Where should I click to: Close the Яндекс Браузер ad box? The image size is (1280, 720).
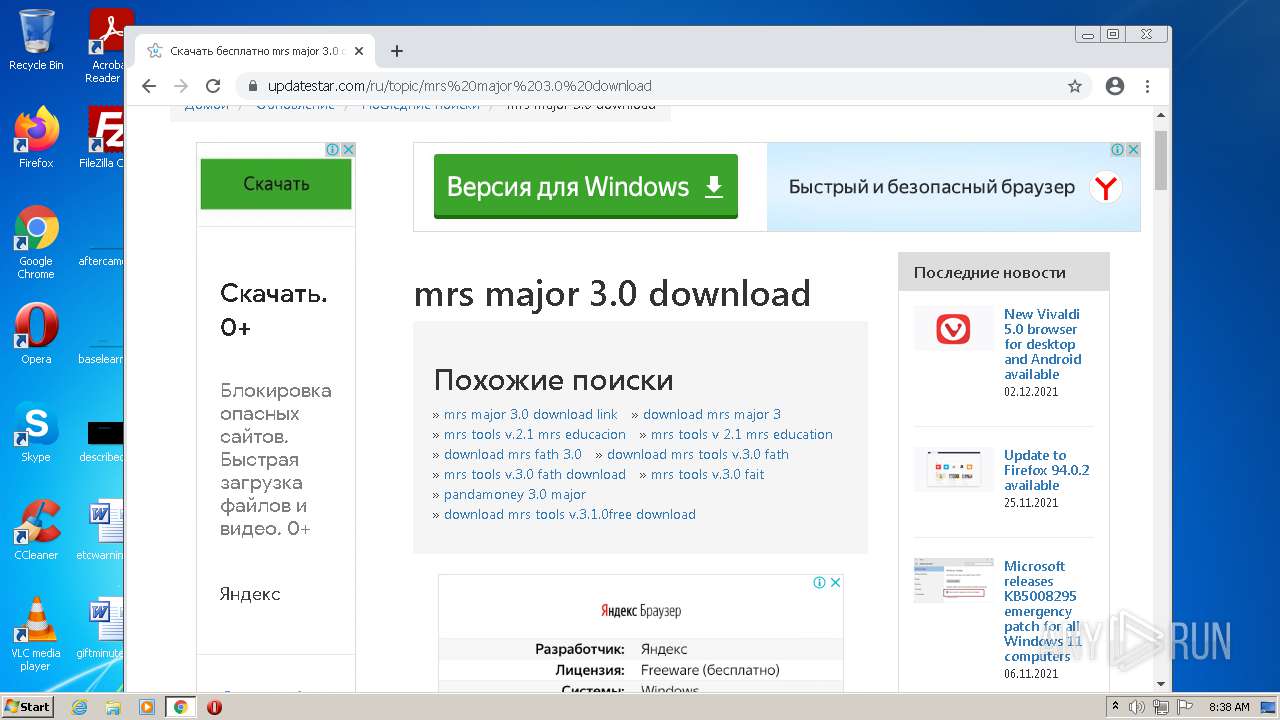click(835, 582)
